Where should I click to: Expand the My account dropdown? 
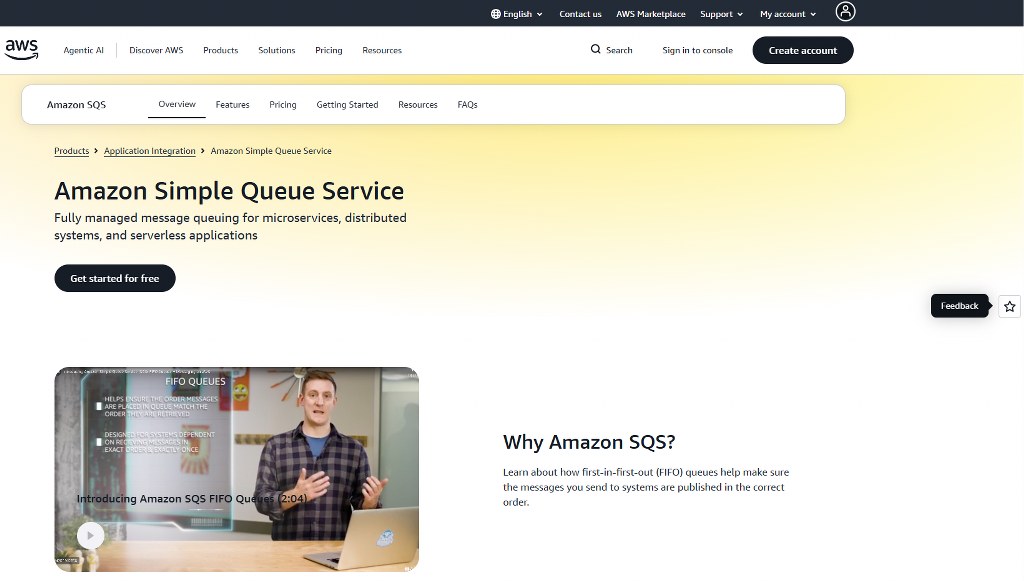(x=788, y=14)
